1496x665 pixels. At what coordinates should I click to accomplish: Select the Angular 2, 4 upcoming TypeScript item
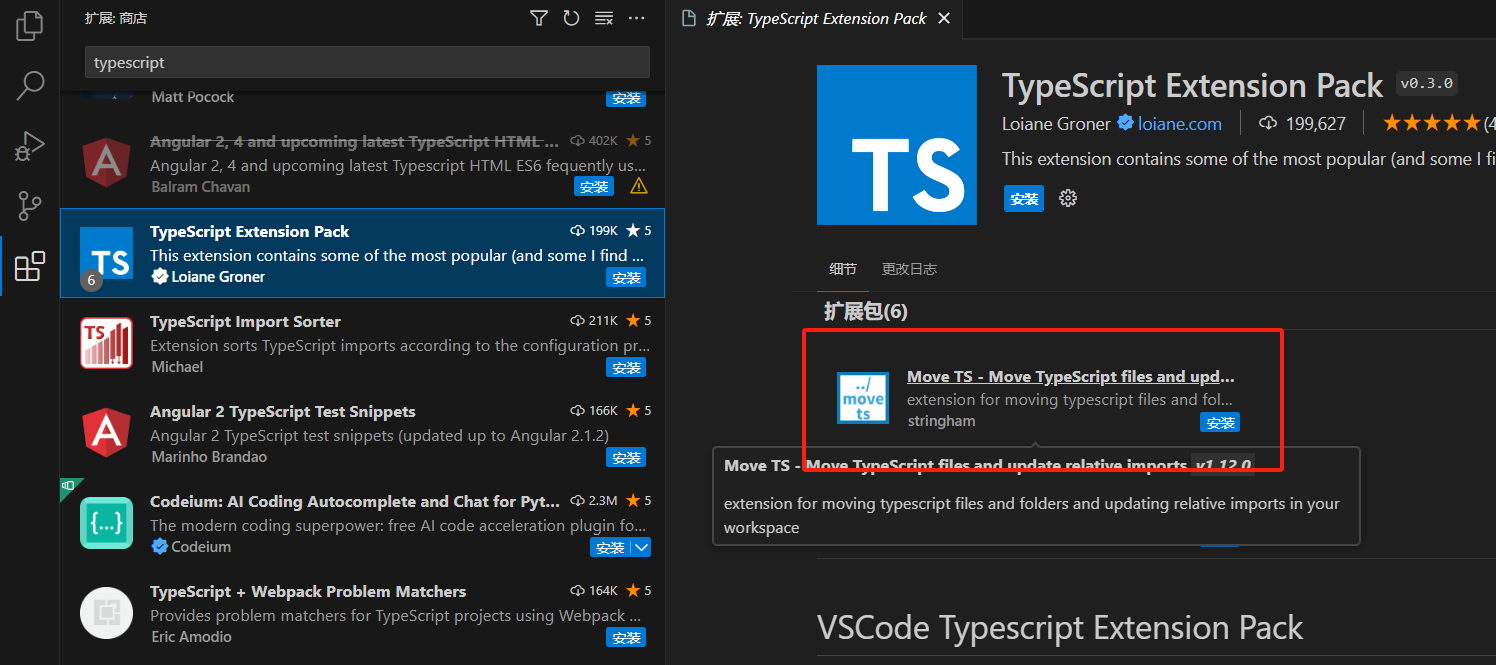click(x=362, y=163)
